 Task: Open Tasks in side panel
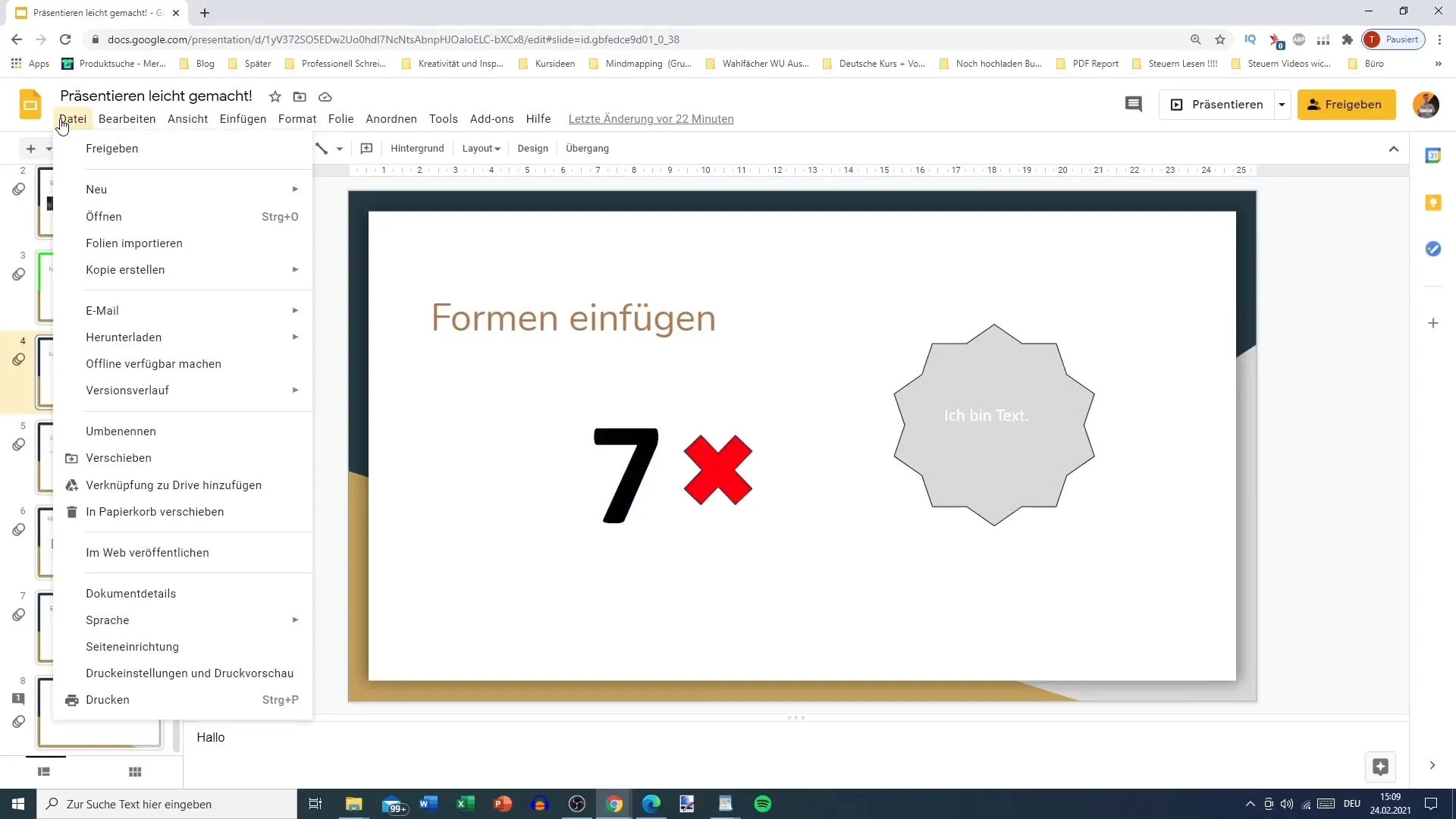1432,249
